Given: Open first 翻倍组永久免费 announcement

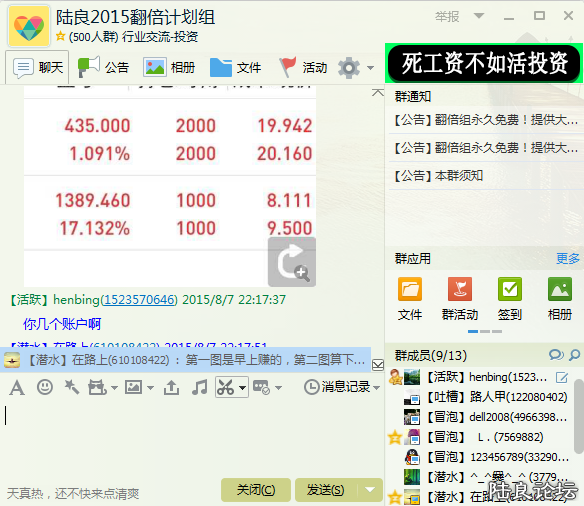Looking at the screenshot, I should point(486,120).
